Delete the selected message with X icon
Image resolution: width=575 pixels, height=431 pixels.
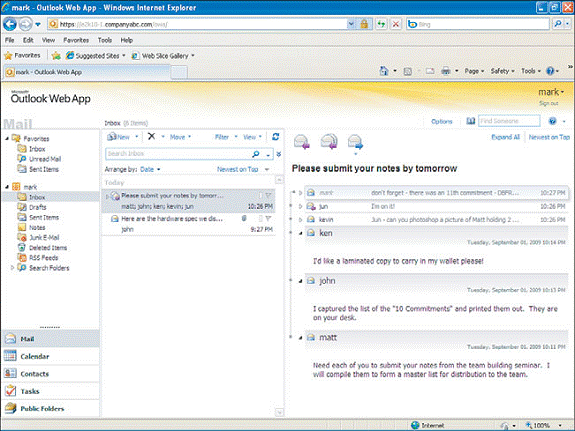pyautogui.click(x=151, y=136)
